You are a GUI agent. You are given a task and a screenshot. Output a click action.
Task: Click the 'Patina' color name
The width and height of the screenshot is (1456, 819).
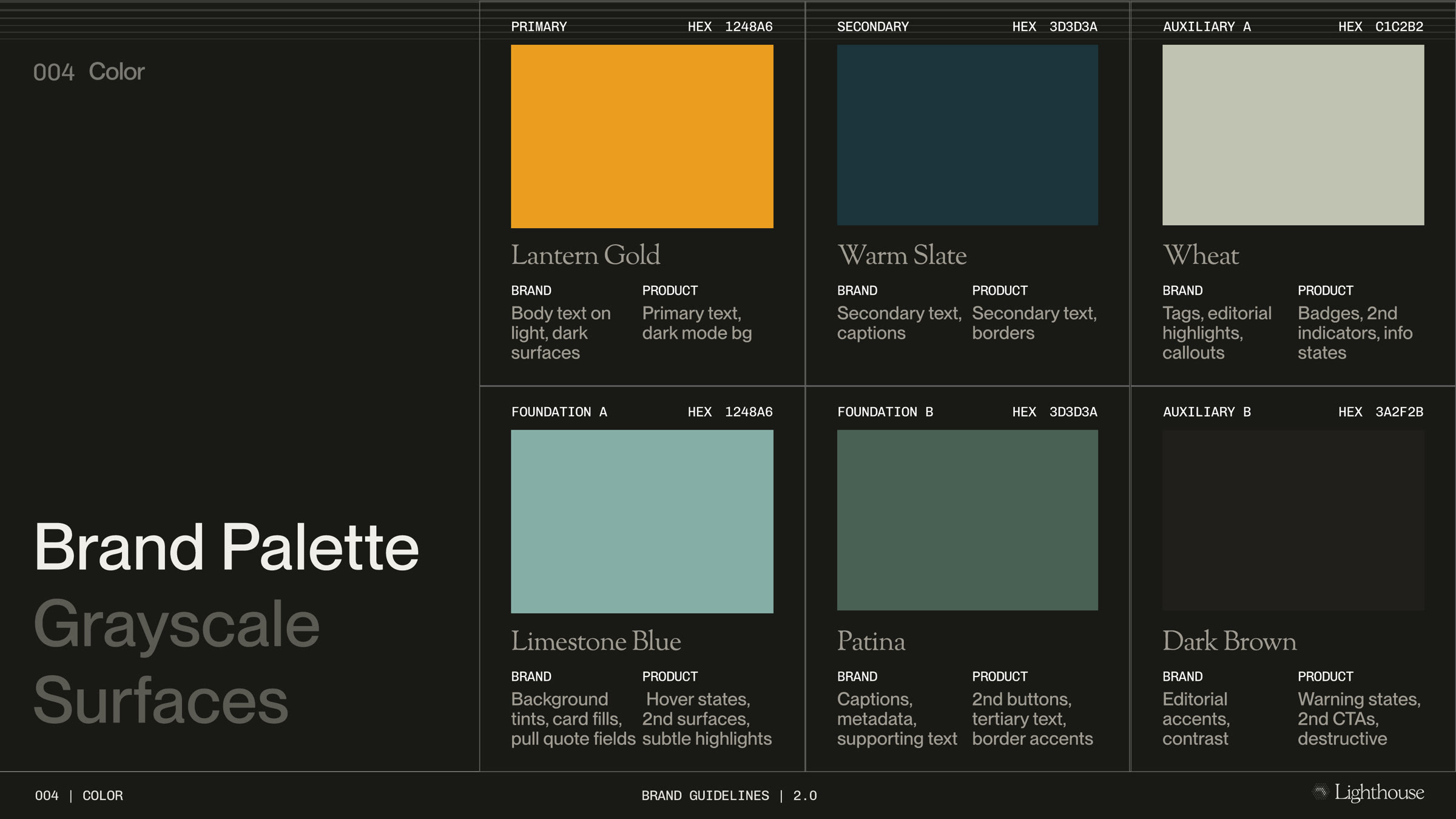(871, 641)
